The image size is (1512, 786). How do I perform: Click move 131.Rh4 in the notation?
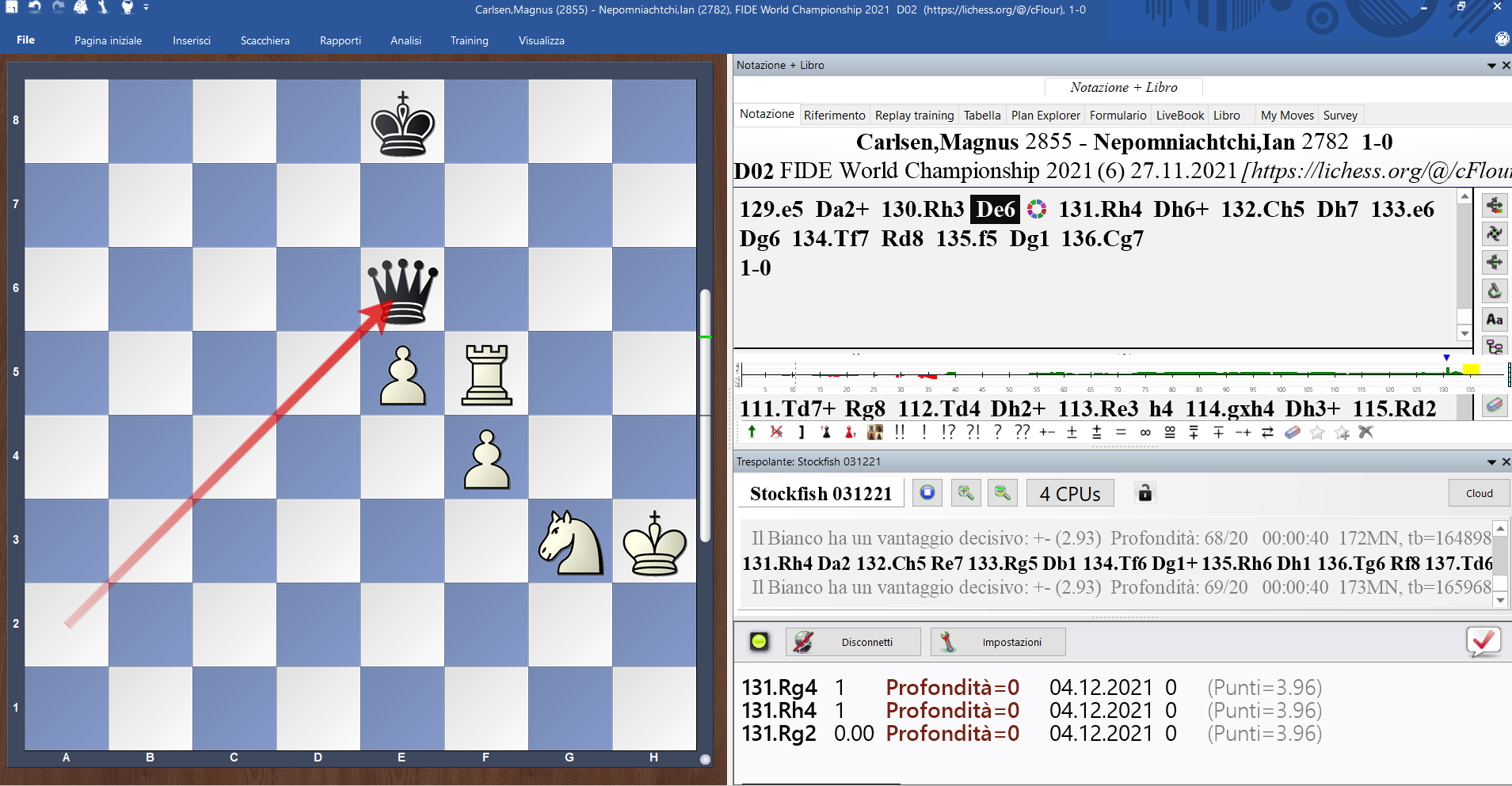pyautogui.click(x=1100, y=210)
